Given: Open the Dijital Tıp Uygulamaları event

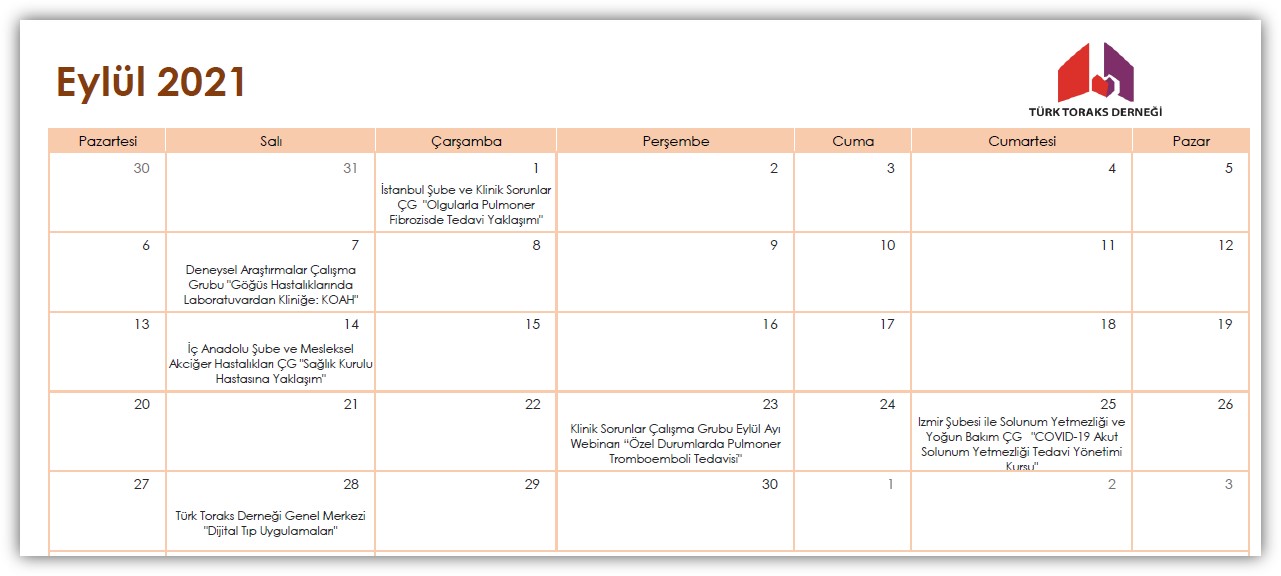Looking at the screenshot, I should [271, 523].
